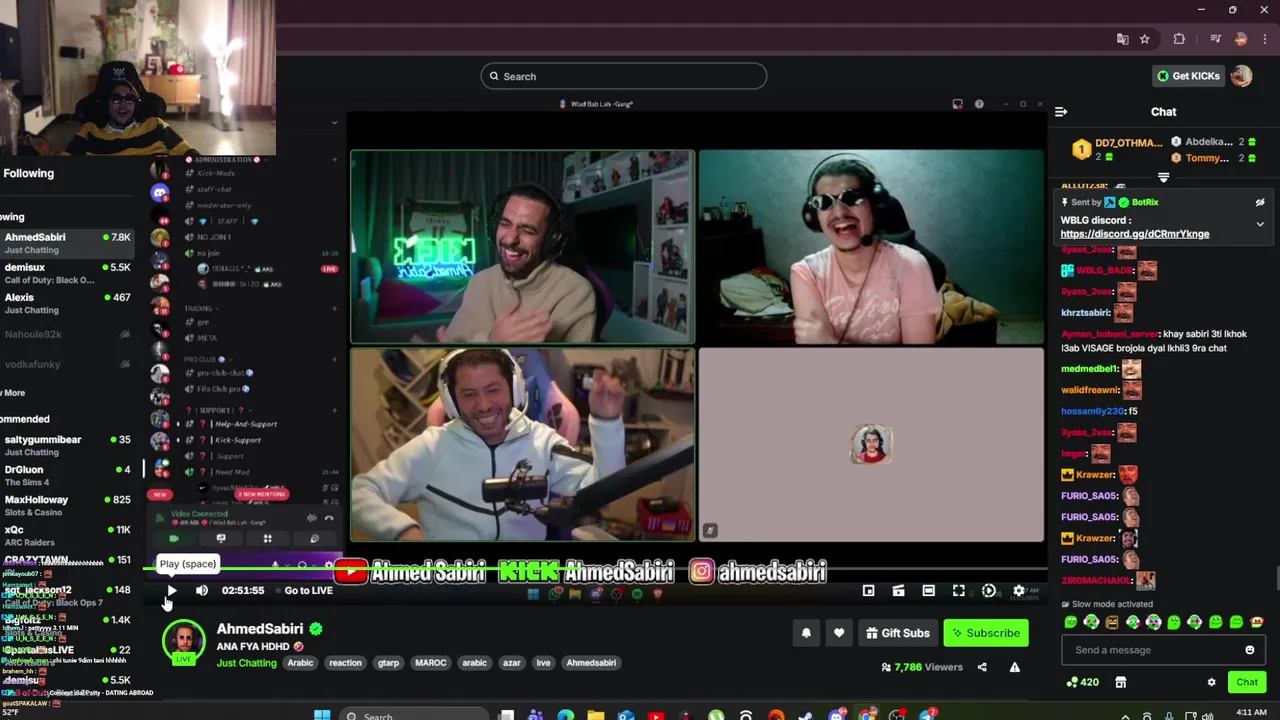Insert the brown angry face emote
This screenshot has height=720, width=1280.
(x=1112, y=622)
